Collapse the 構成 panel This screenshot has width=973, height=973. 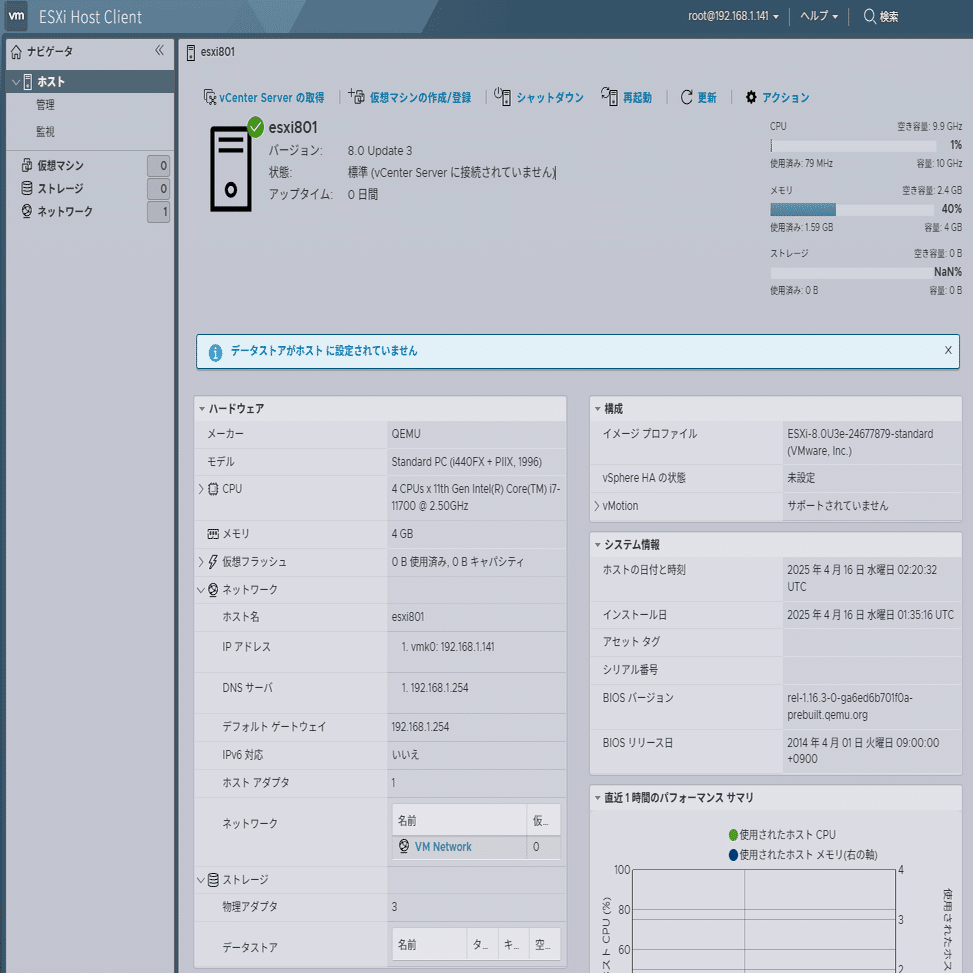598,409
